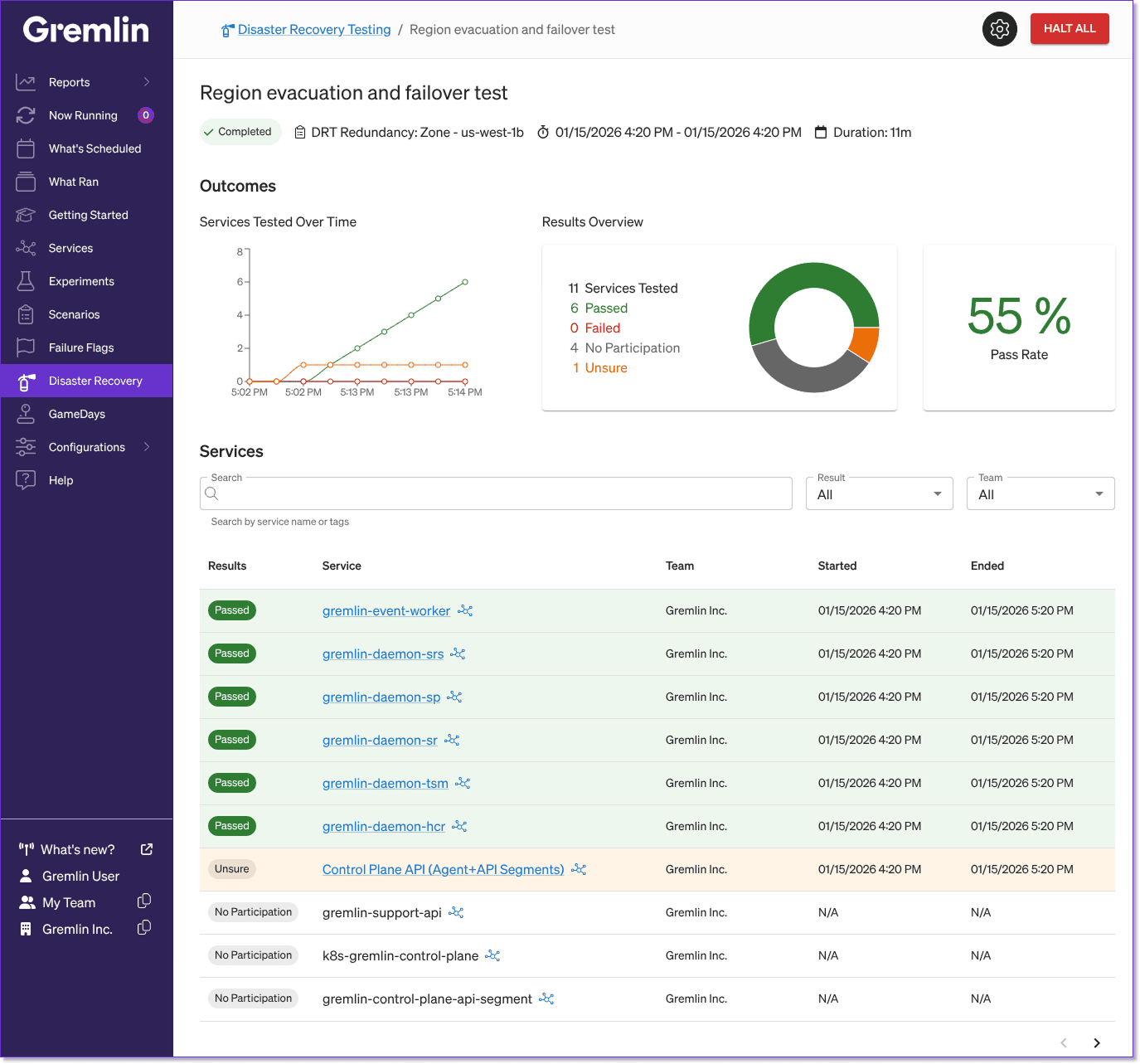1140x1064 pixels.
Task: Click the Failure Flags flag icon
Action: pos(26,347)
